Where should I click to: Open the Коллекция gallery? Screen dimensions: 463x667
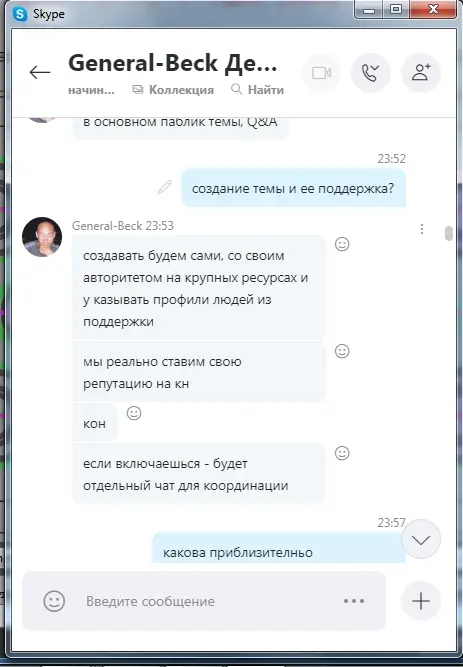[x=173, y=90]
